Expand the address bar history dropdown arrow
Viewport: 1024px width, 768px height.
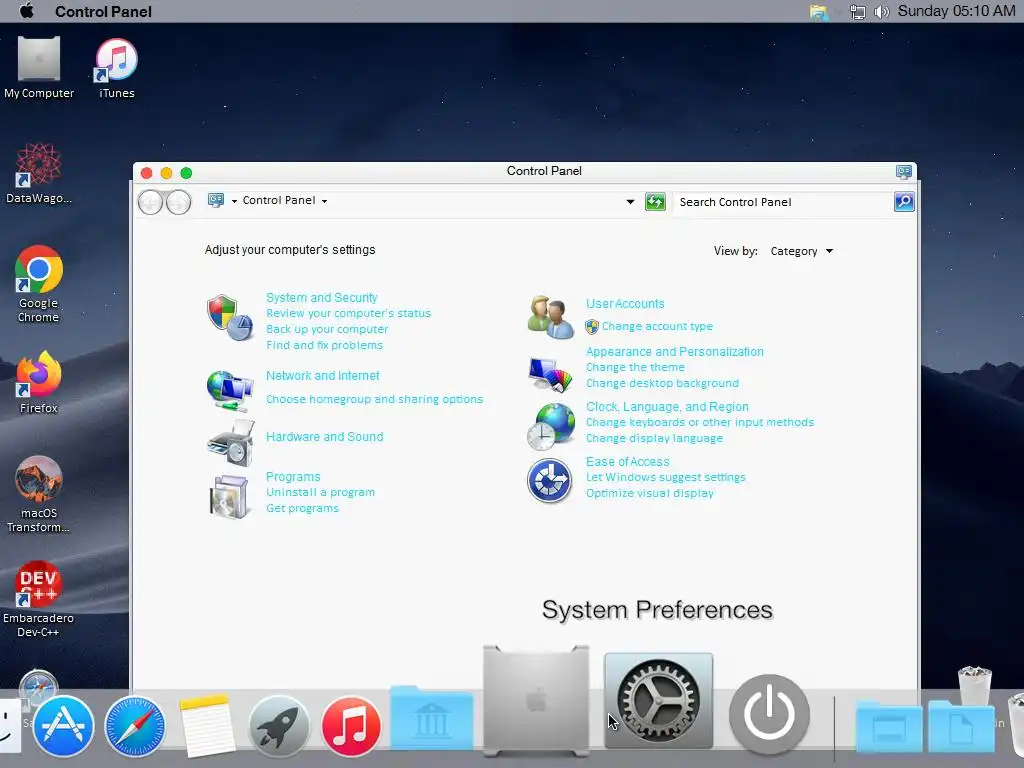(630, 202)
